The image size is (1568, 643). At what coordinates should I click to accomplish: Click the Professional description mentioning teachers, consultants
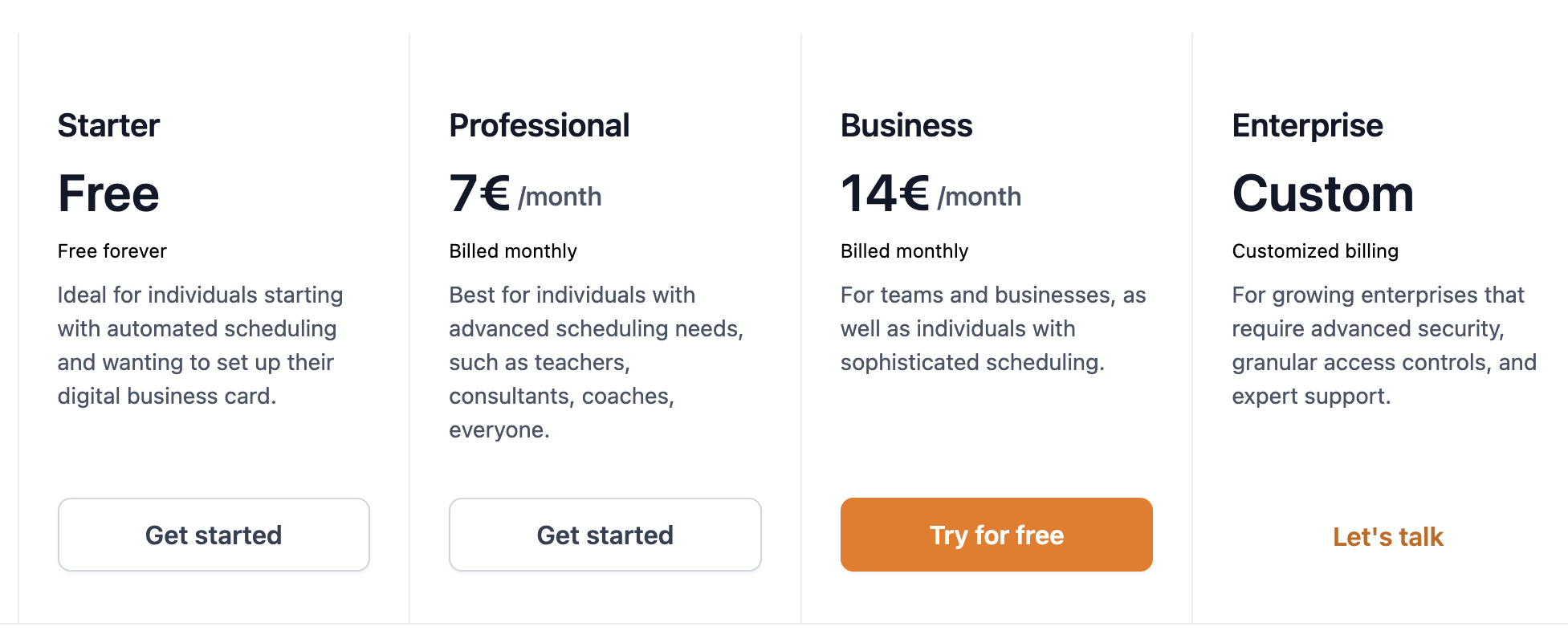coord(596,362)
